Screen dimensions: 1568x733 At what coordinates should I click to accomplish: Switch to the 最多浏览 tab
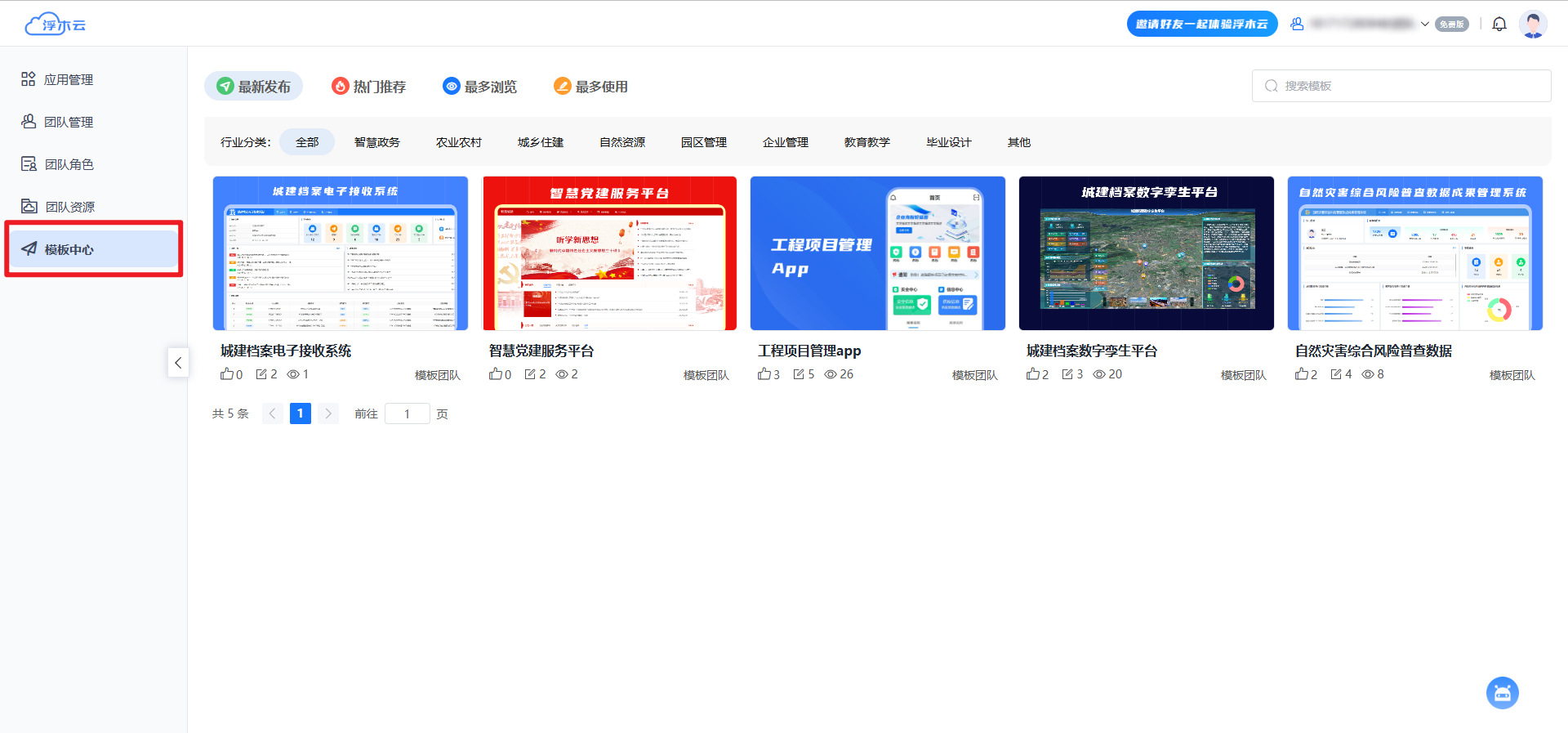479,86
